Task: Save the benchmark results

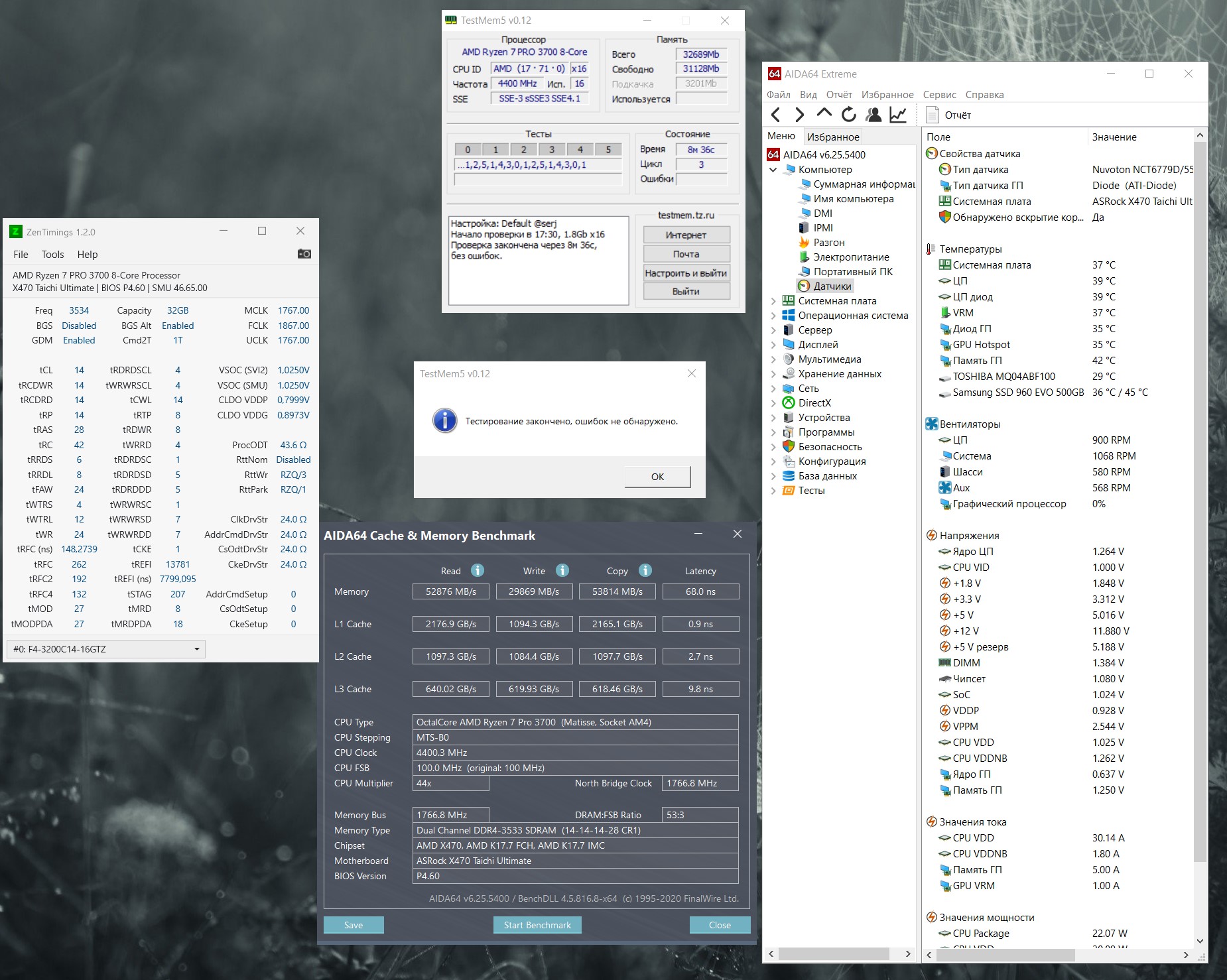Action: (x=354, y=925)
